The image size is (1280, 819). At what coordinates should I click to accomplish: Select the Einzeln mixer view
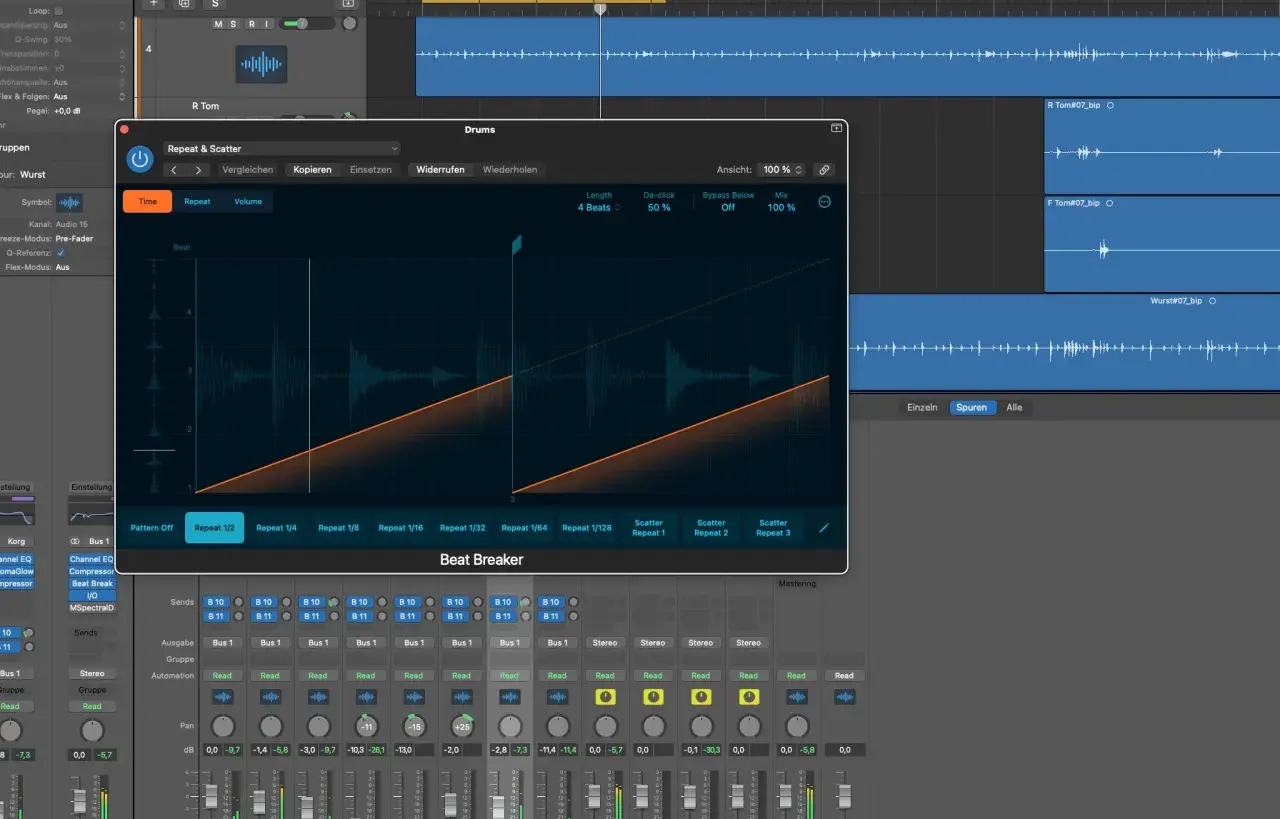pyautogui.click(x=922, y=408)
